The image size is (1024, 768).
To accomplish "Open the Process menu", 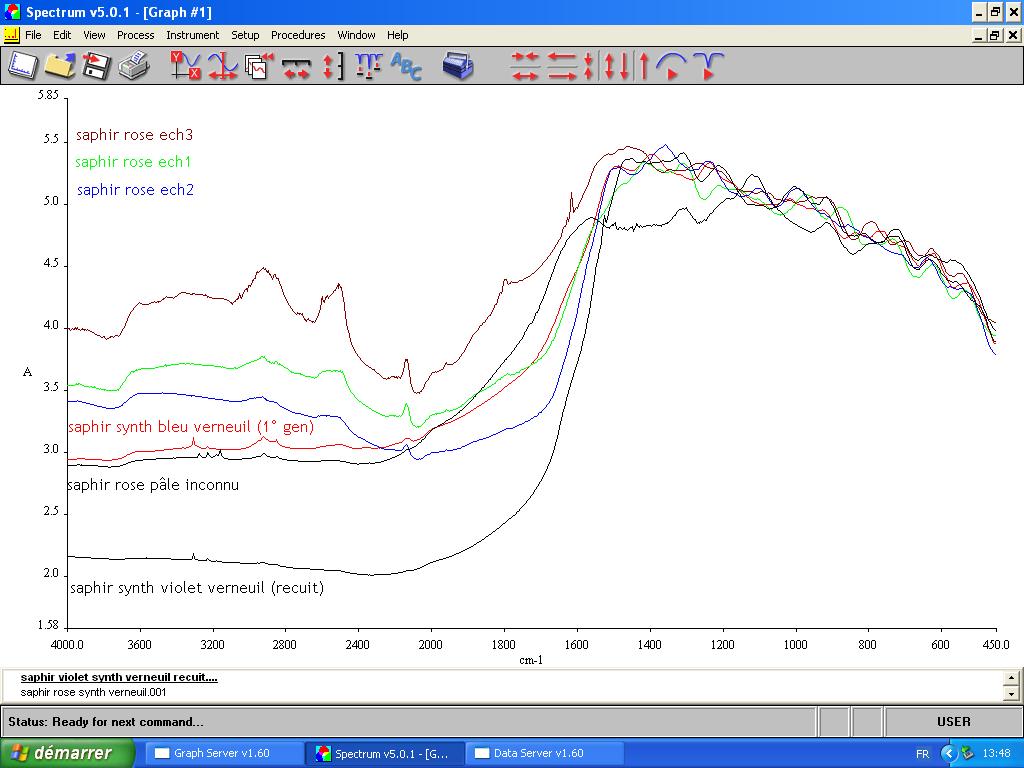I will tap(135, 35).
